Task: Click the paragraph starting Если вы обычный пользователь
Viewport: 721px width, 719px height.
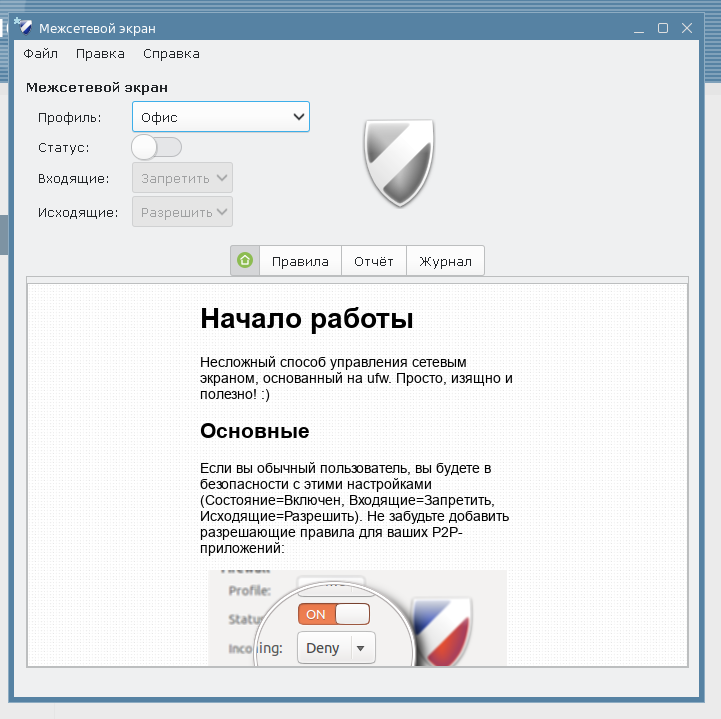Action: [354, 508]
